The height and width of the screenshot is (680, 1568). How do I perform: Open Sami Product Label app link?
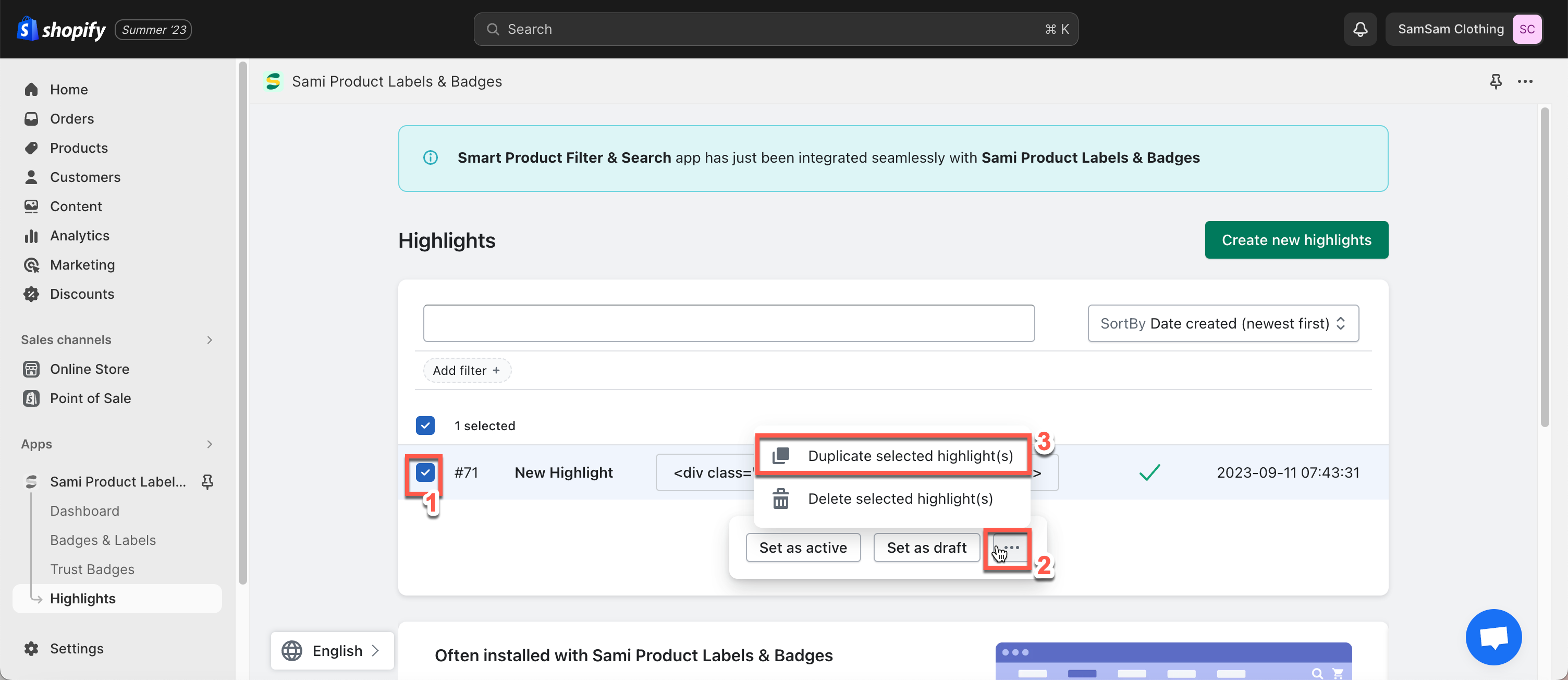(x=117, y=481)
